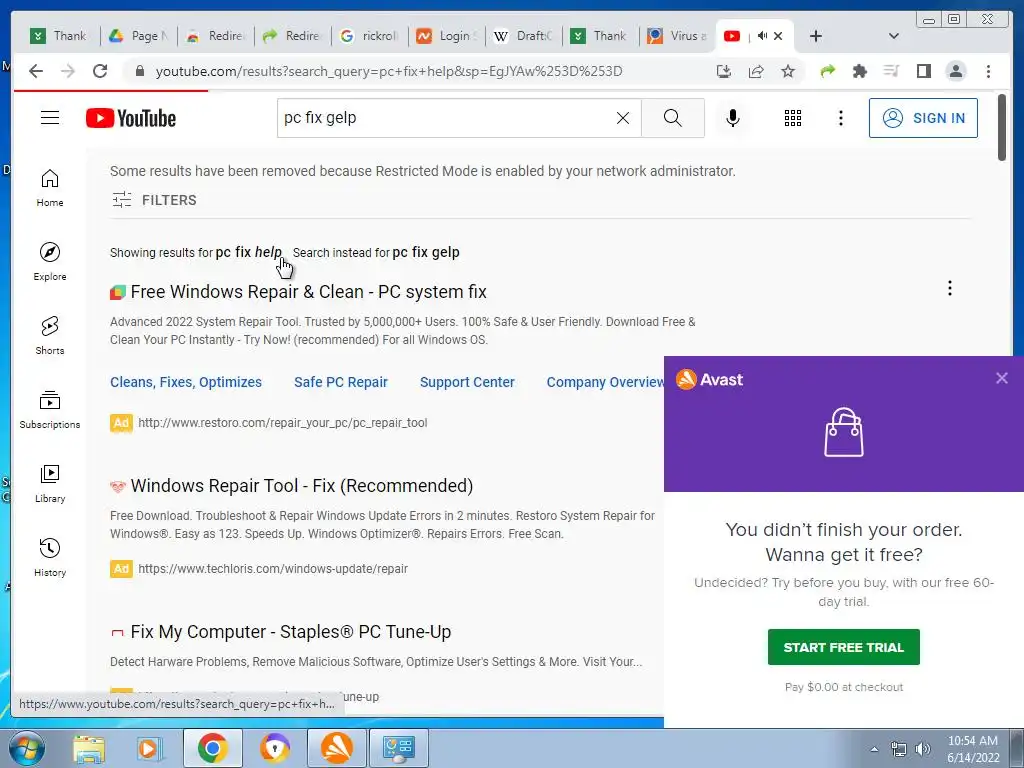Screen dimensions: 1024x768
Task: Show hidden system tray icons
Action: pyautogui.click(x=874, y=749)
